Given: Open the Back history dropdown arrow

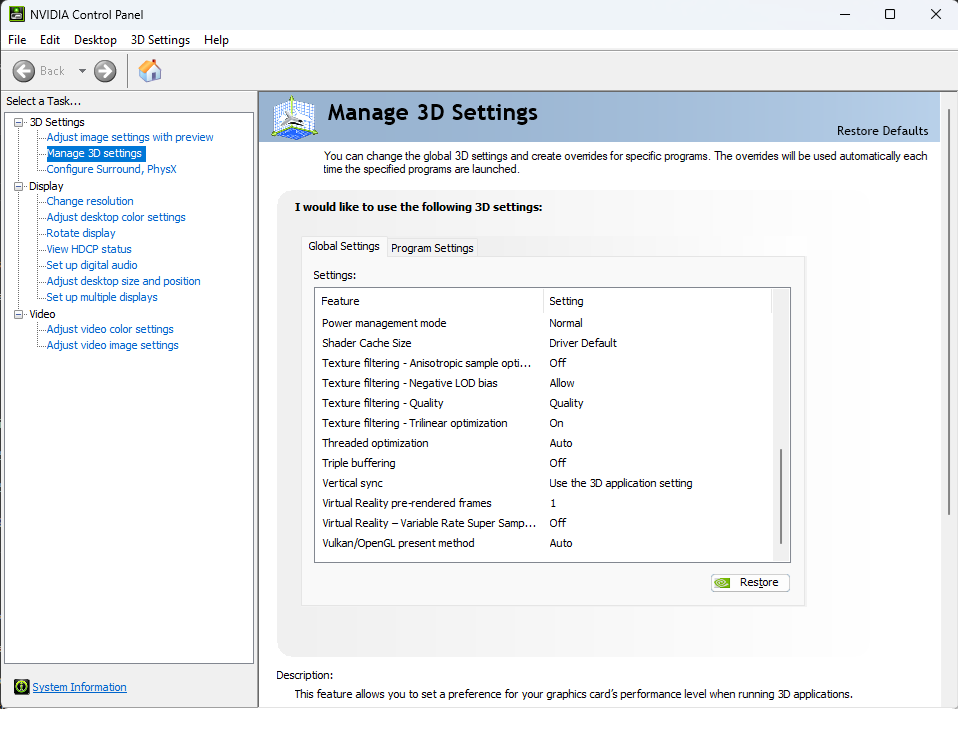Looking at the screenshot, I should [x=82, y=71].
